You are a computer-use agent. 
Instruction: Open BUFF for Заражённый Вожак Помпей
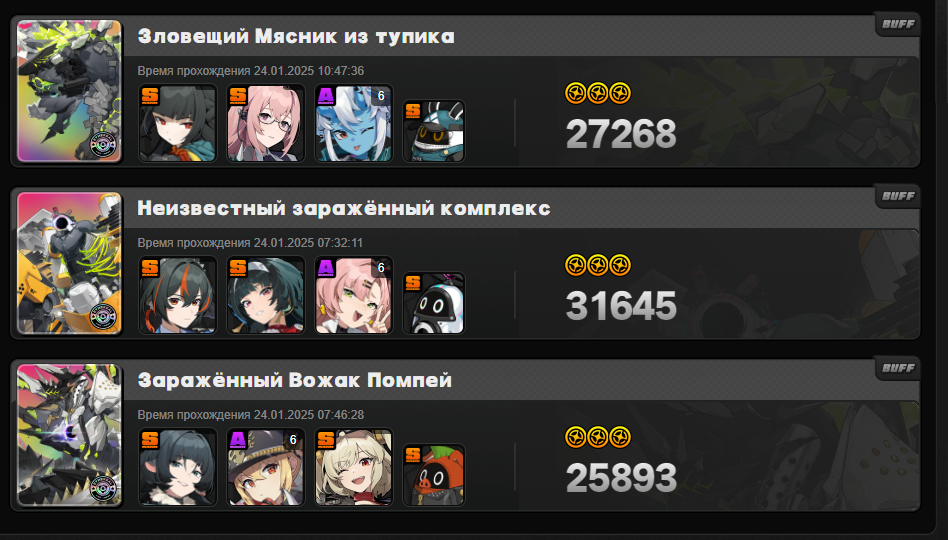[898, 368]
